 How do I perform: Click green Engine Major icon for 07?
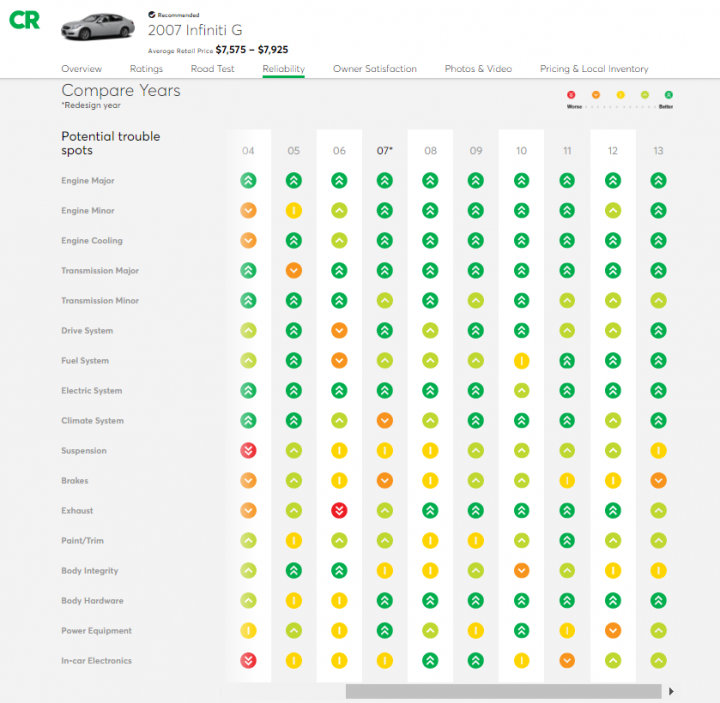[385, 180]
